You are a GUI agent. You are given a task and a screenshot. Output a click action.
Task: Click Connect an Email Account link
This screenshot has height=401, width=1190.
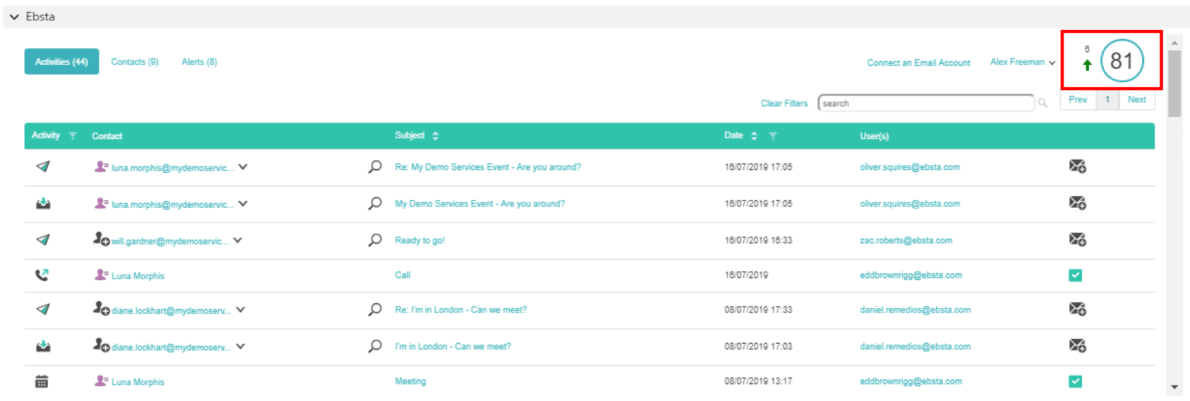(x=918, y=63)
